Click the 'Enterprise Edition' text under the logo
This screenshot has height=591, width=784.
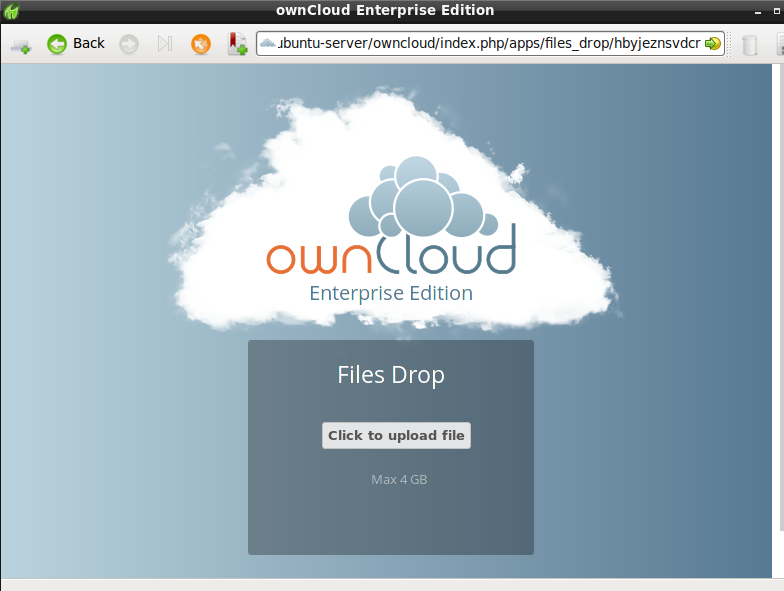pyautogui.click(x=391, y=293)
